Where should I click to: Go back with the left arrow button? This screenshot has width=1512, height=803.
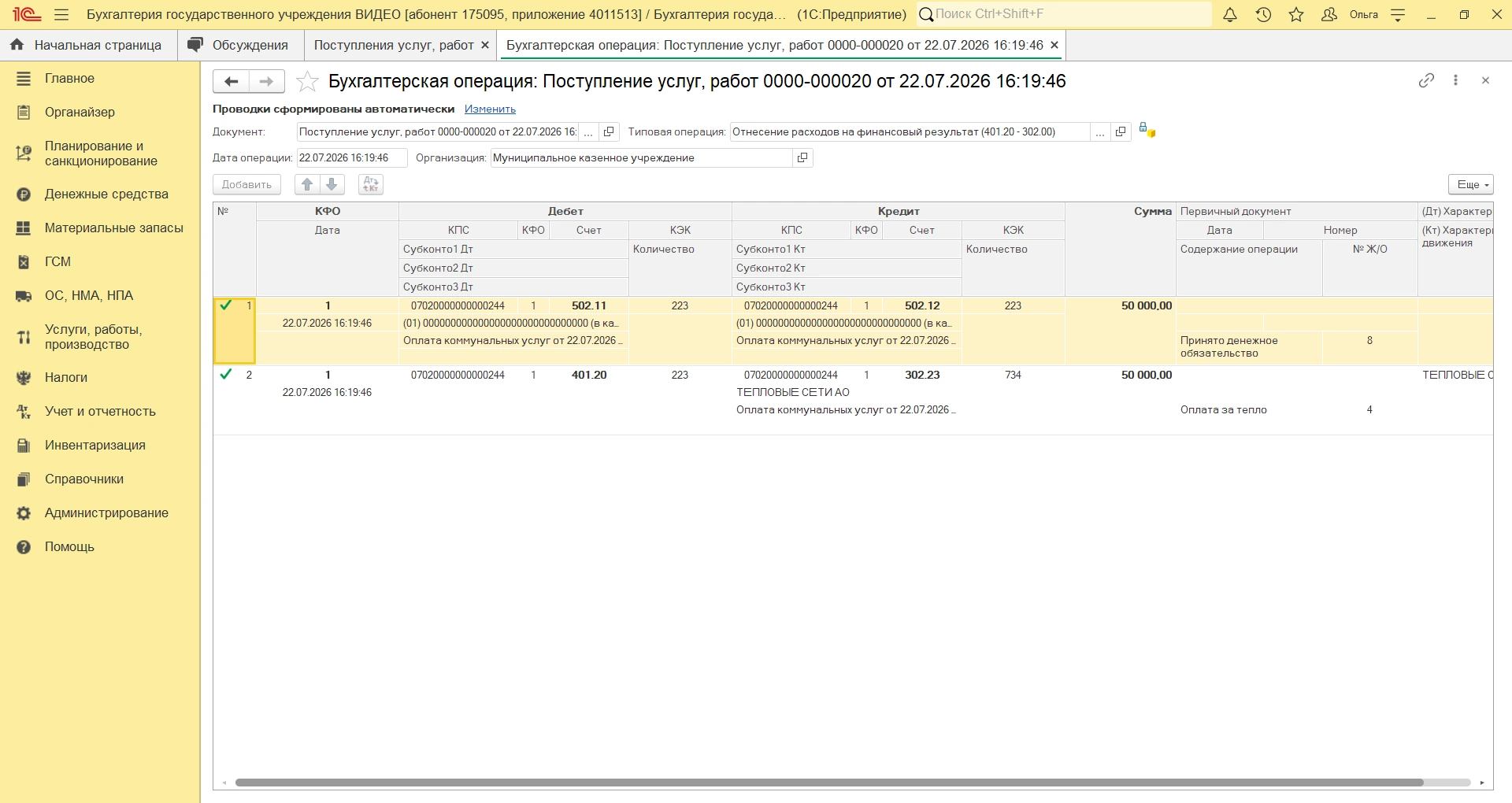[x=231, y=81]
